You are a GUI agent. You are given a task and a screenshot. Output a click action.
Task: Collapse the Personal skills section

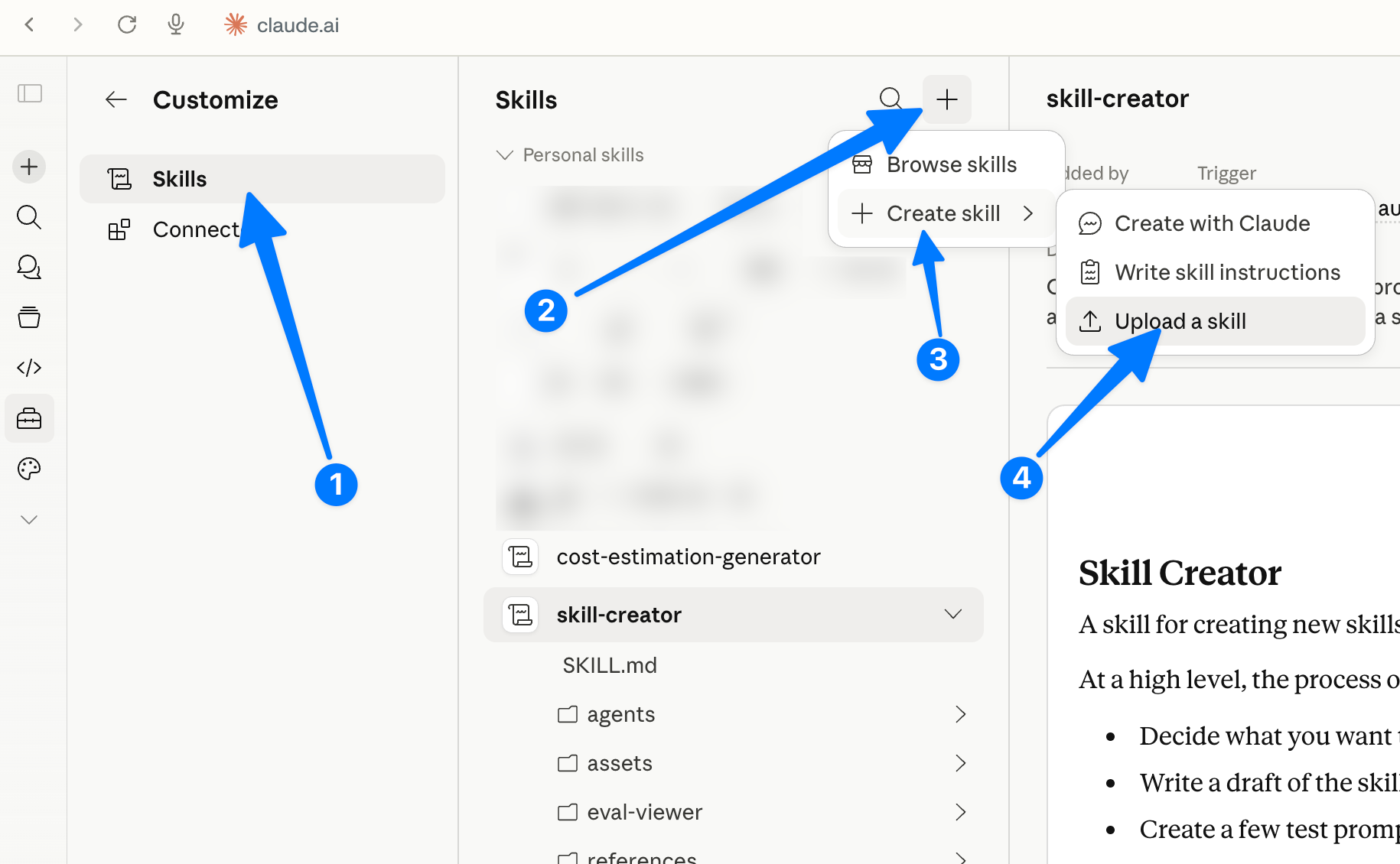tap(505, 154)
